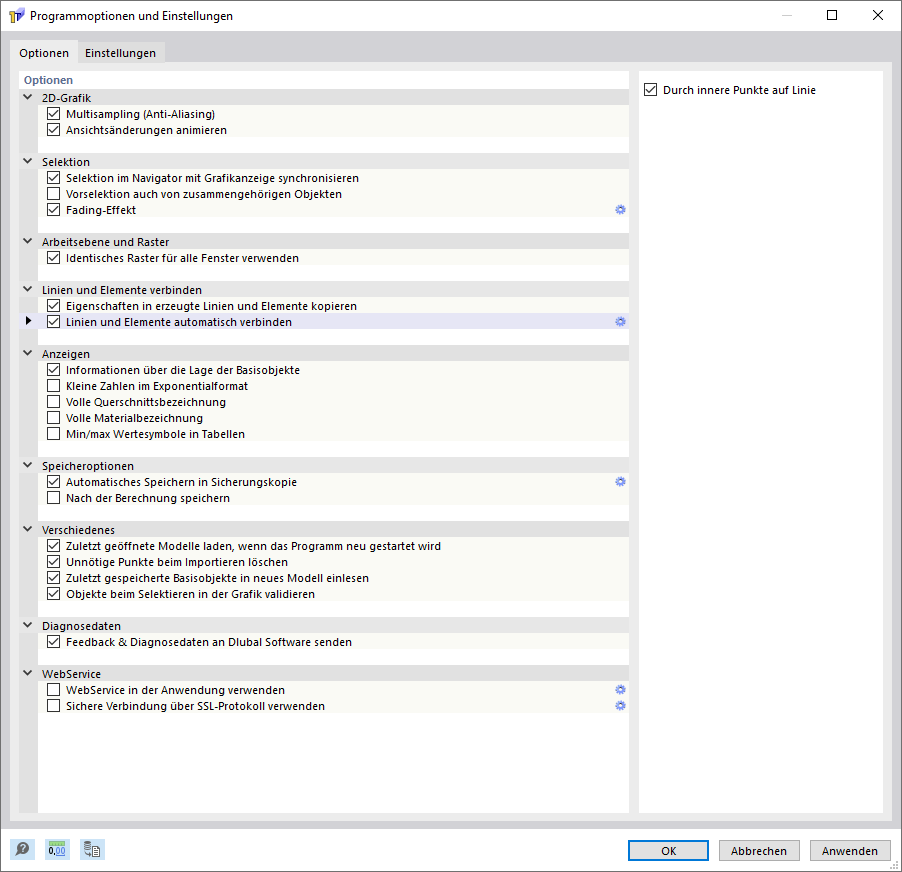Open gear settings for Linien und Elemente automatisch verbinden
The width and height of the screenshot is (902, 872).
(x=620, y=321)
